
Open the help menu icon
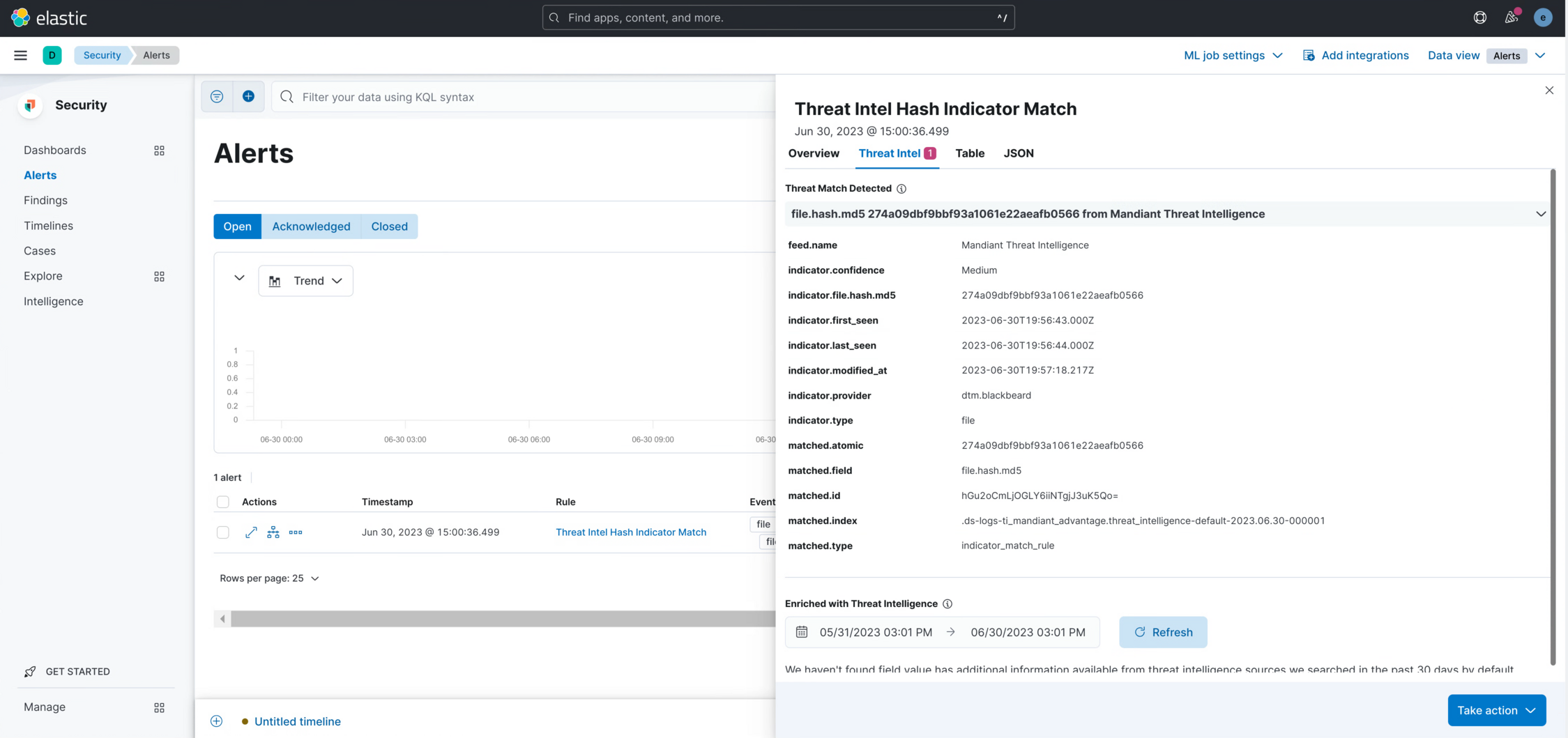pyautogui.click(x=1479, y=17)
